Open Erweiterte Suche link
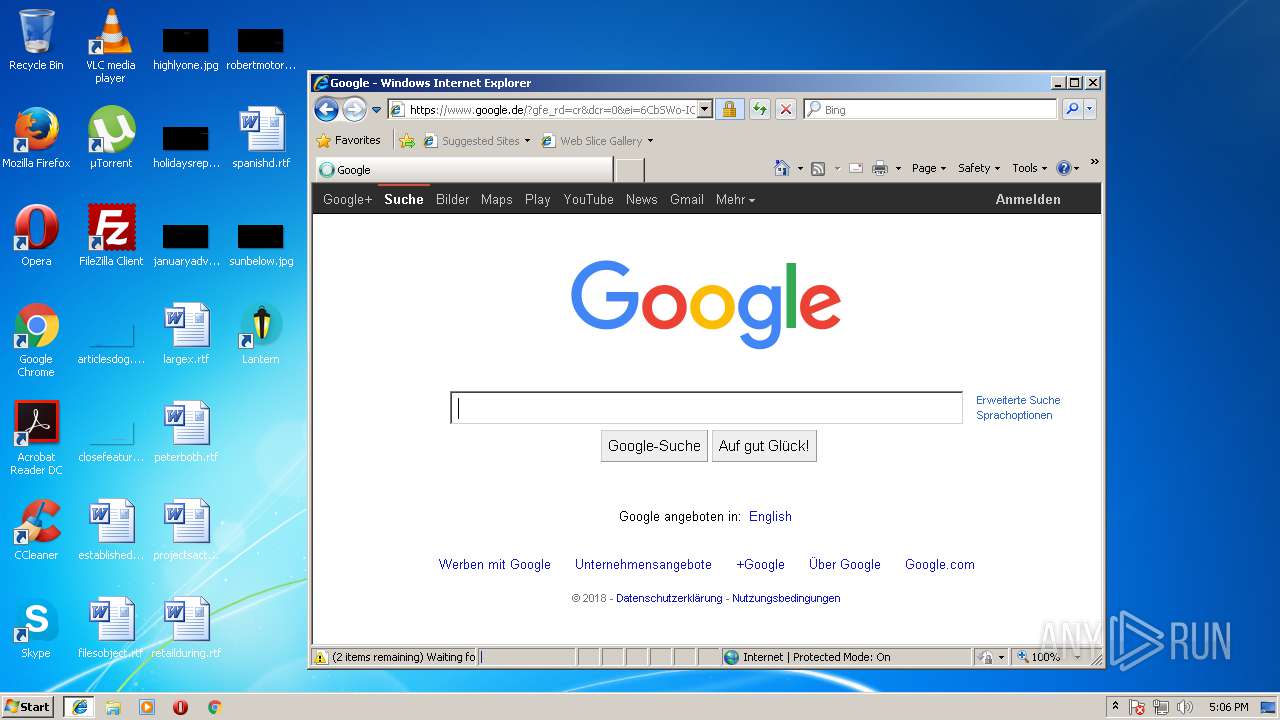 (x=1018, y=400)
